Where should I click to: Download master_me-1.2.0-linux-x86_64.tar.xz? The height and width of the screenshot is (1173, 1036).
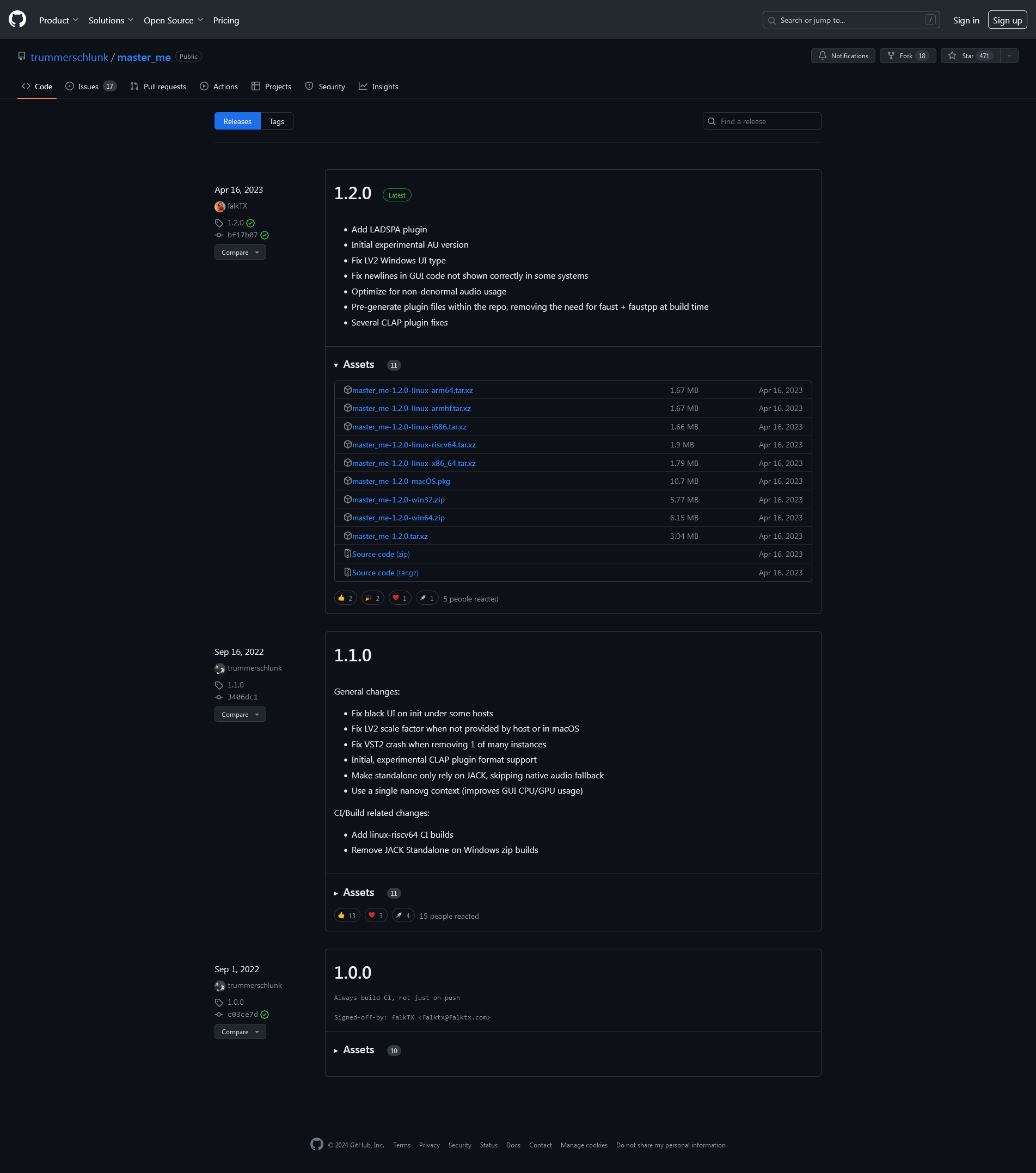(414, 463)
